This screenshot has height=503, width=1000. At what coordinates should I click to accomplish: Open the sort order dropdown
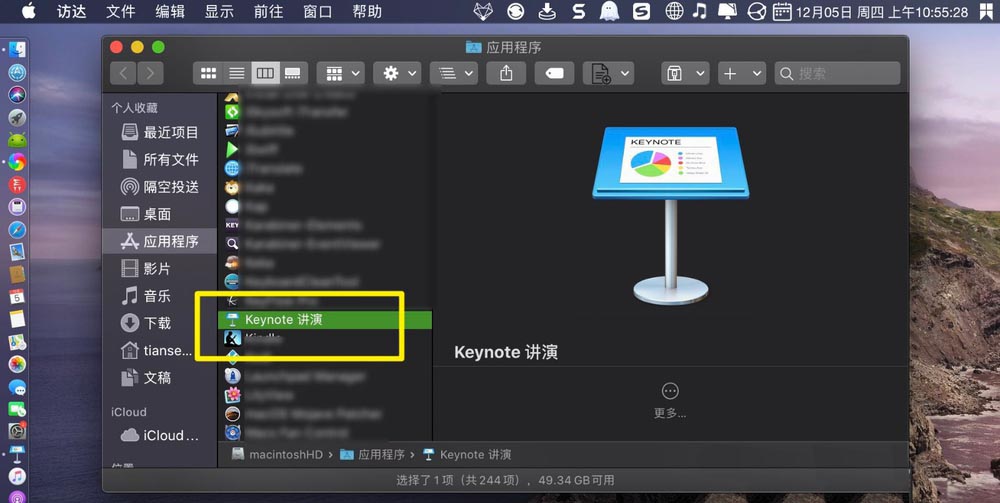pyautogui.click(x=453, y=73)
